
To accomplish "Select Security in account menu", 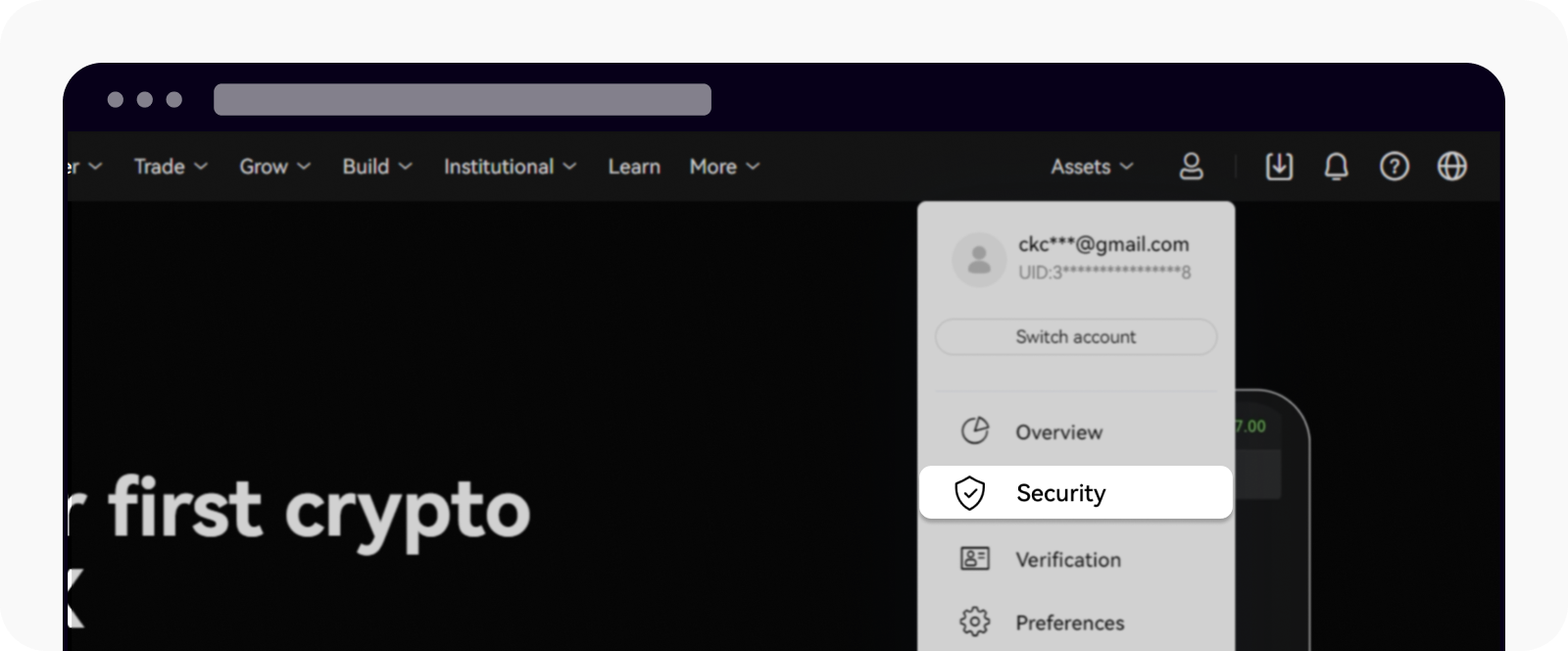I will pos(1075,493).
